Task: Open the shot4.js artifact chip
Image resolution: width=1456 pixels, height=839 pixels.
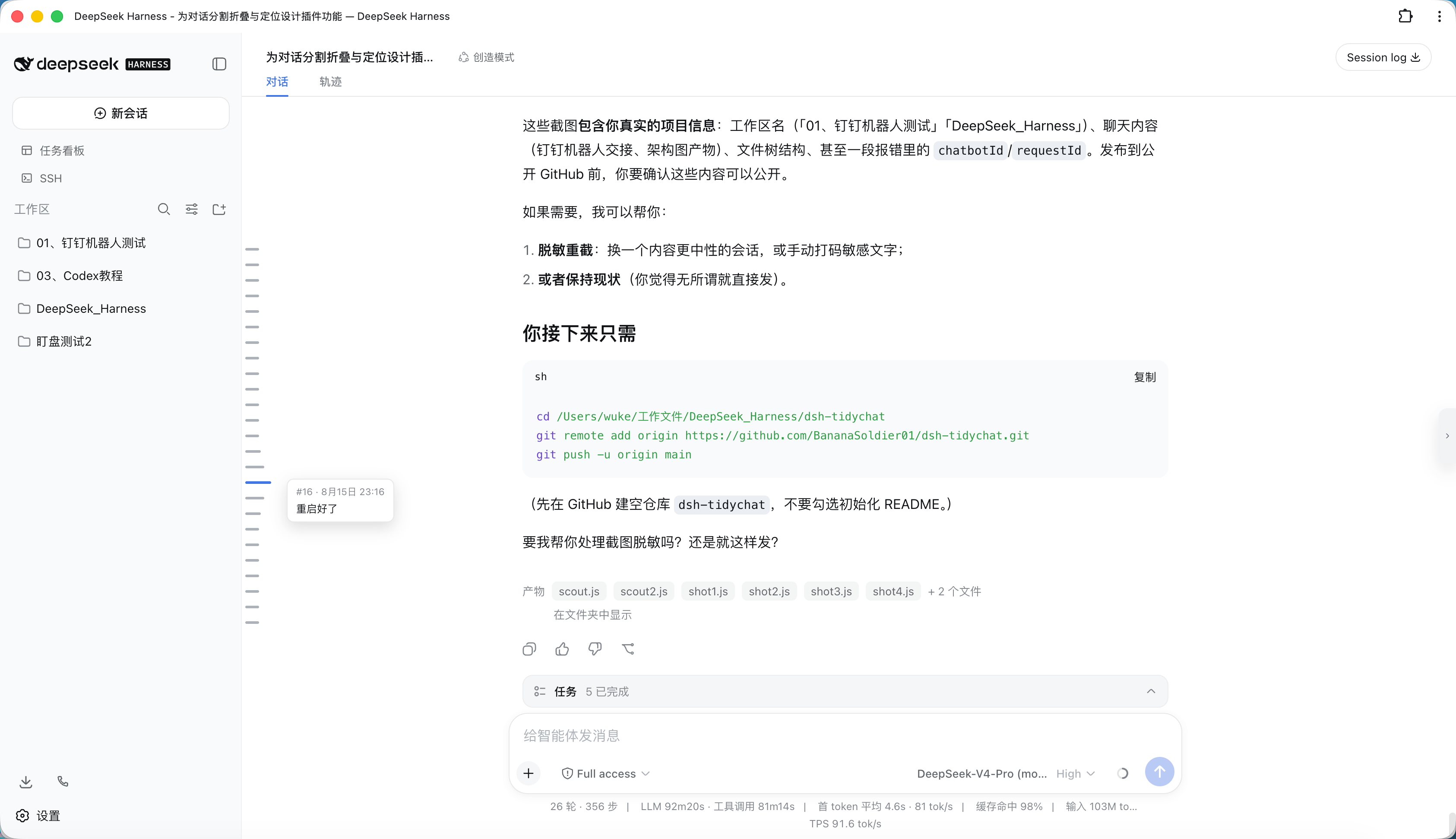Action: [x=893, y=591]
